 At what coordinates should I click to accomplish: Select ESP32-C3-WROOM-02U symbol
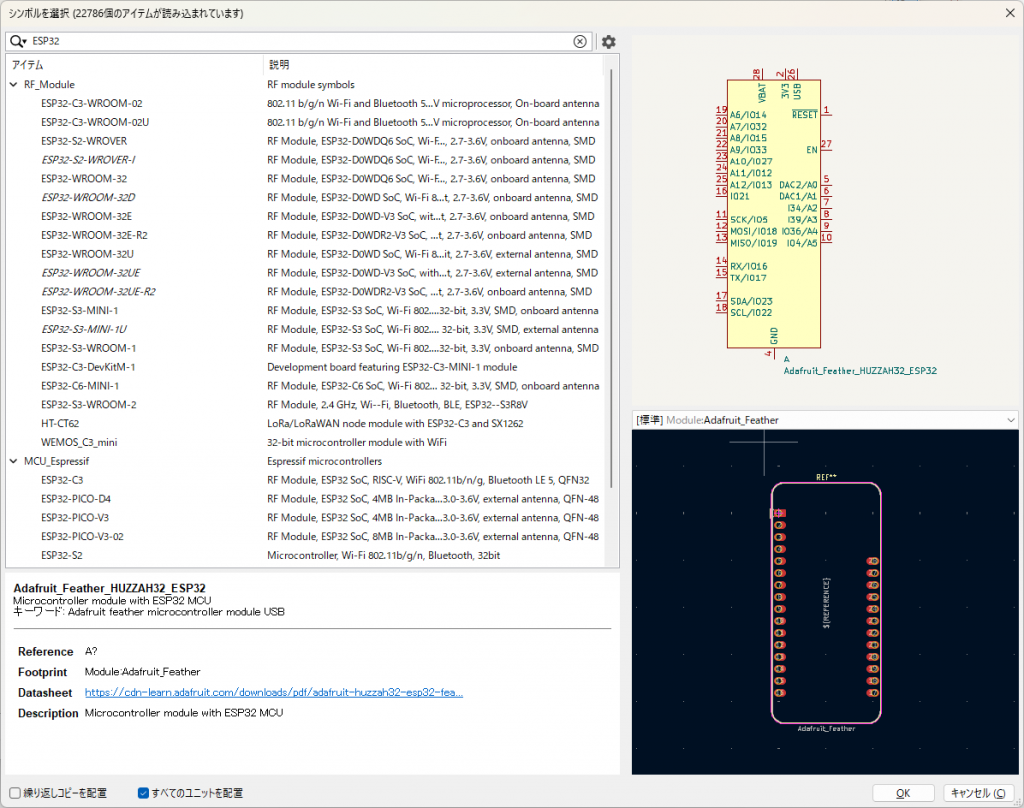click(x=95, y=122)
